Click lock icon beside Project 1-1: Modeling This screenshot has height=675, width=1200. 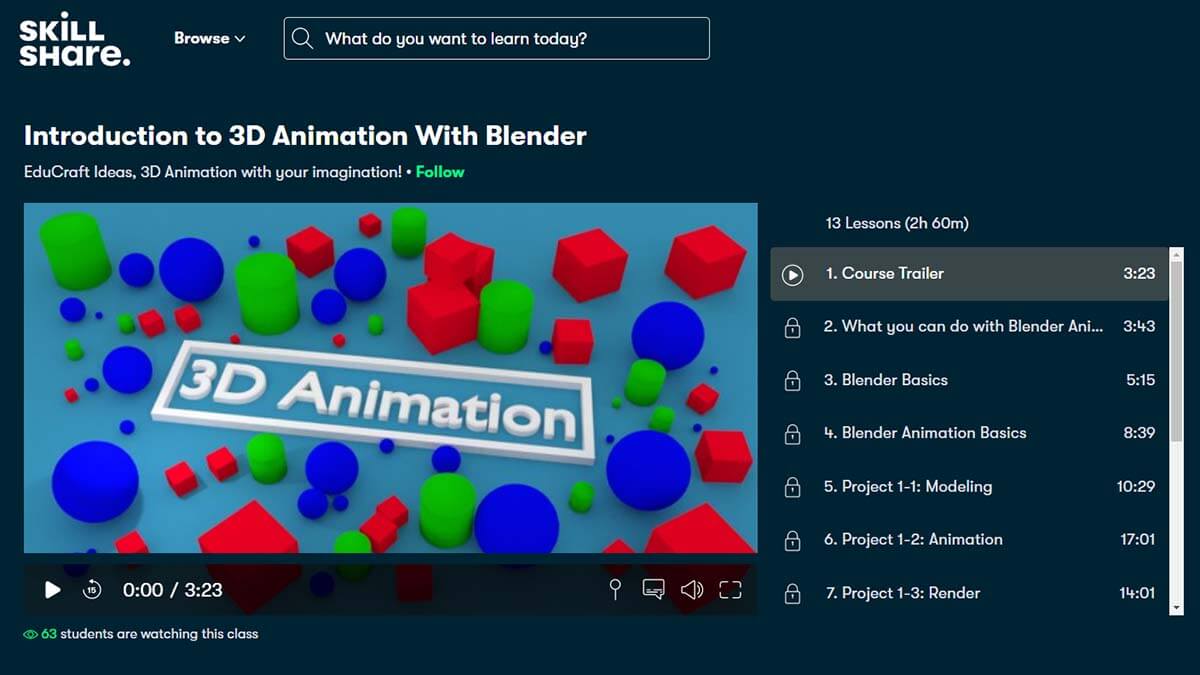[792, 487]
